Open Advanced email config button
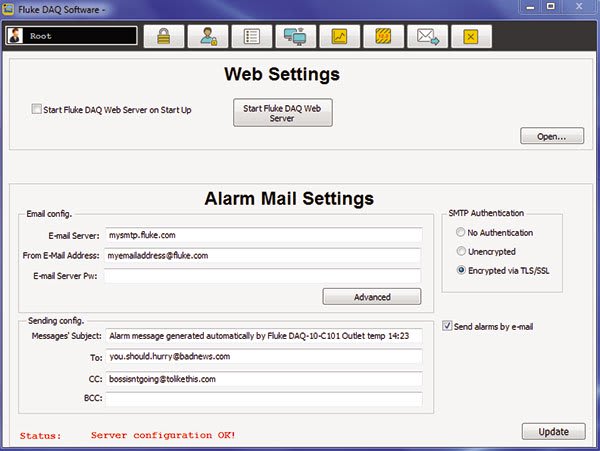600x451 pixels. (372, 297)
